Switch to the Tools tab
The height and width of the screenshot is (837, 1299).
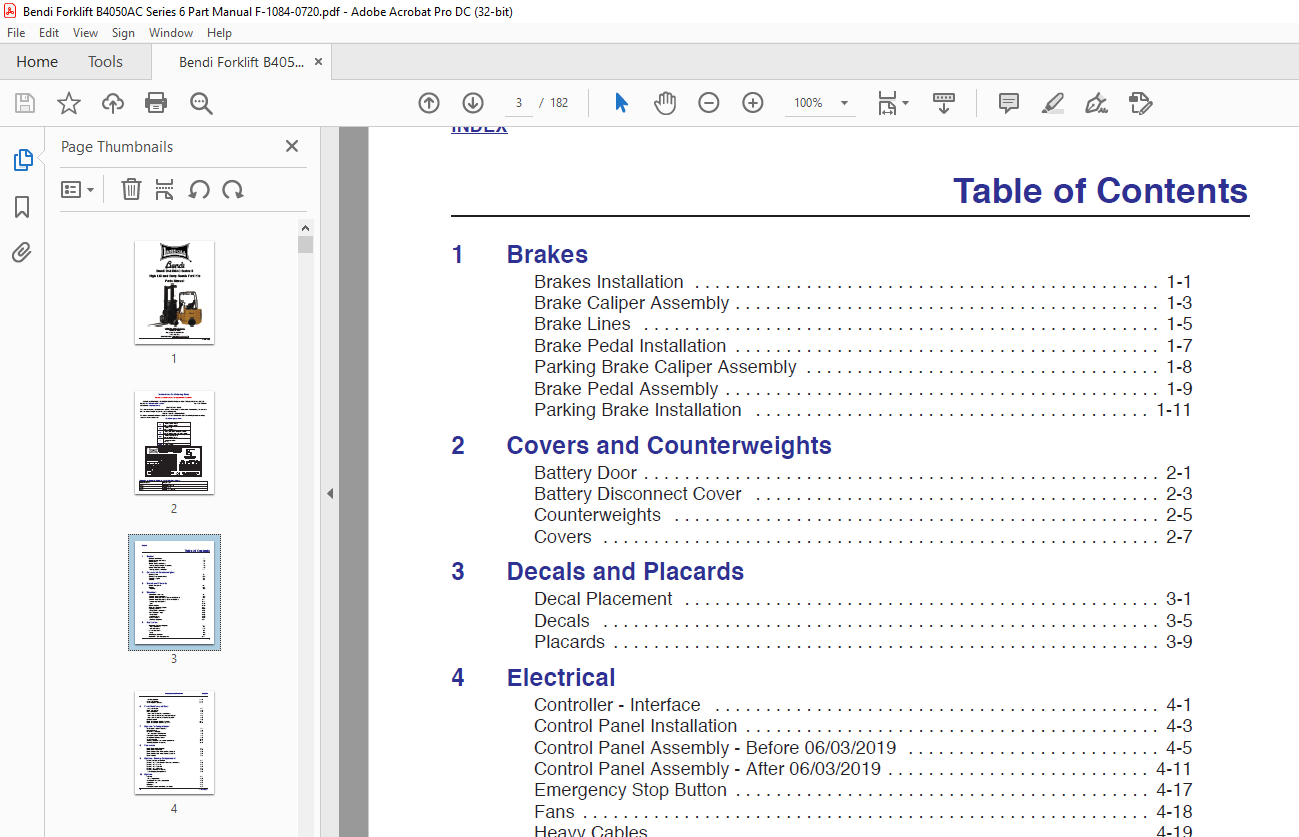click(x=105, y=62)
